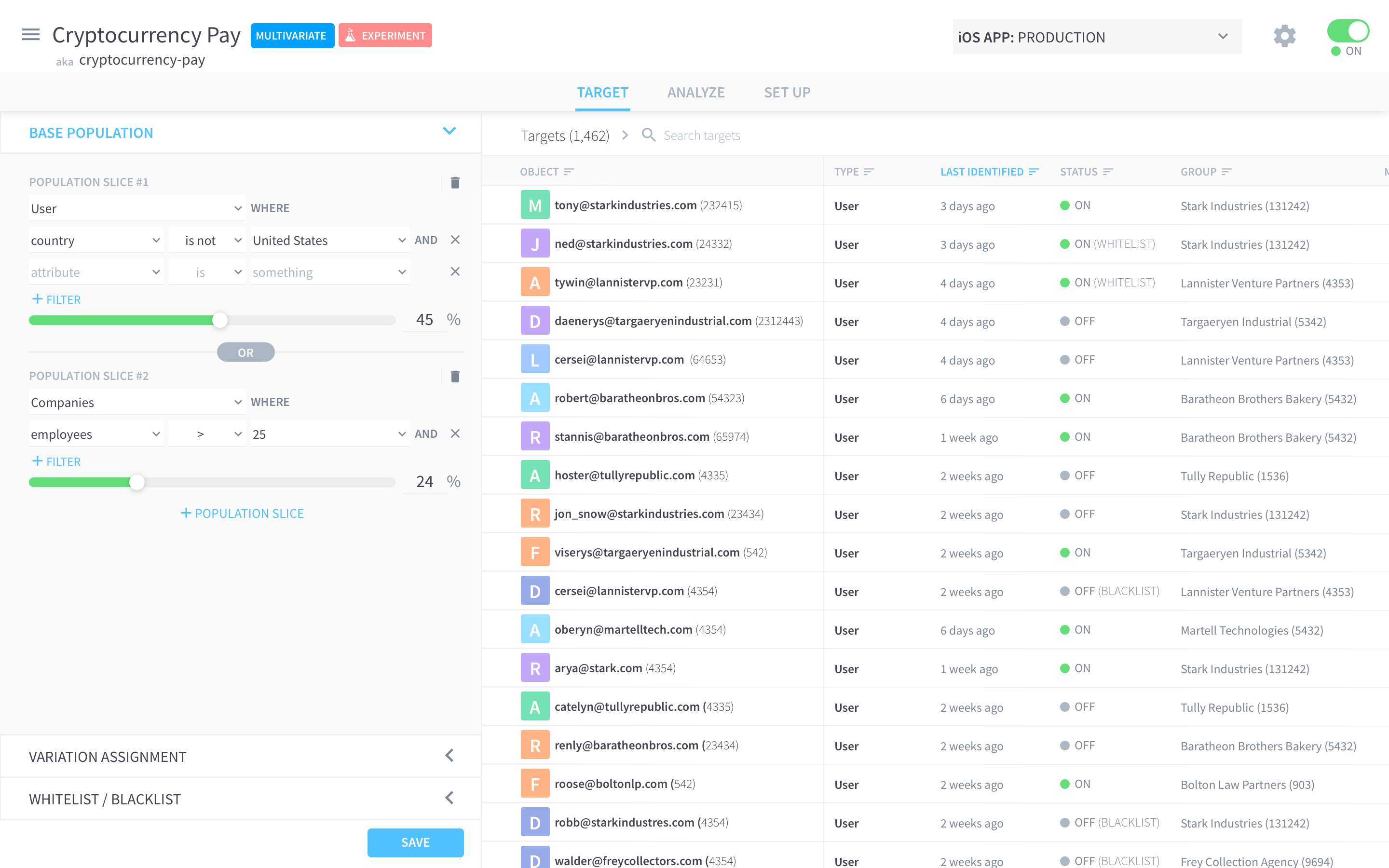This screenshot has width=1389, height=868.
Task: Sort by Last Identified column icon
Action: (x=1035, y=172)
